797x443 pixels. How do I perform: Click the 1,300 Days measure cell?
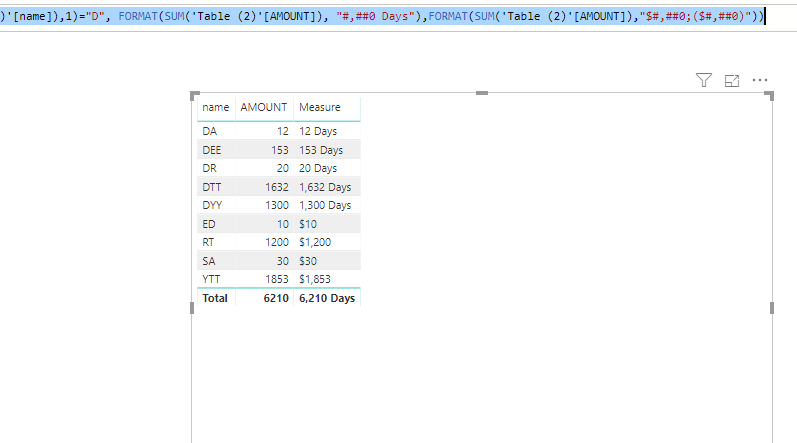(x=325, y=205)
